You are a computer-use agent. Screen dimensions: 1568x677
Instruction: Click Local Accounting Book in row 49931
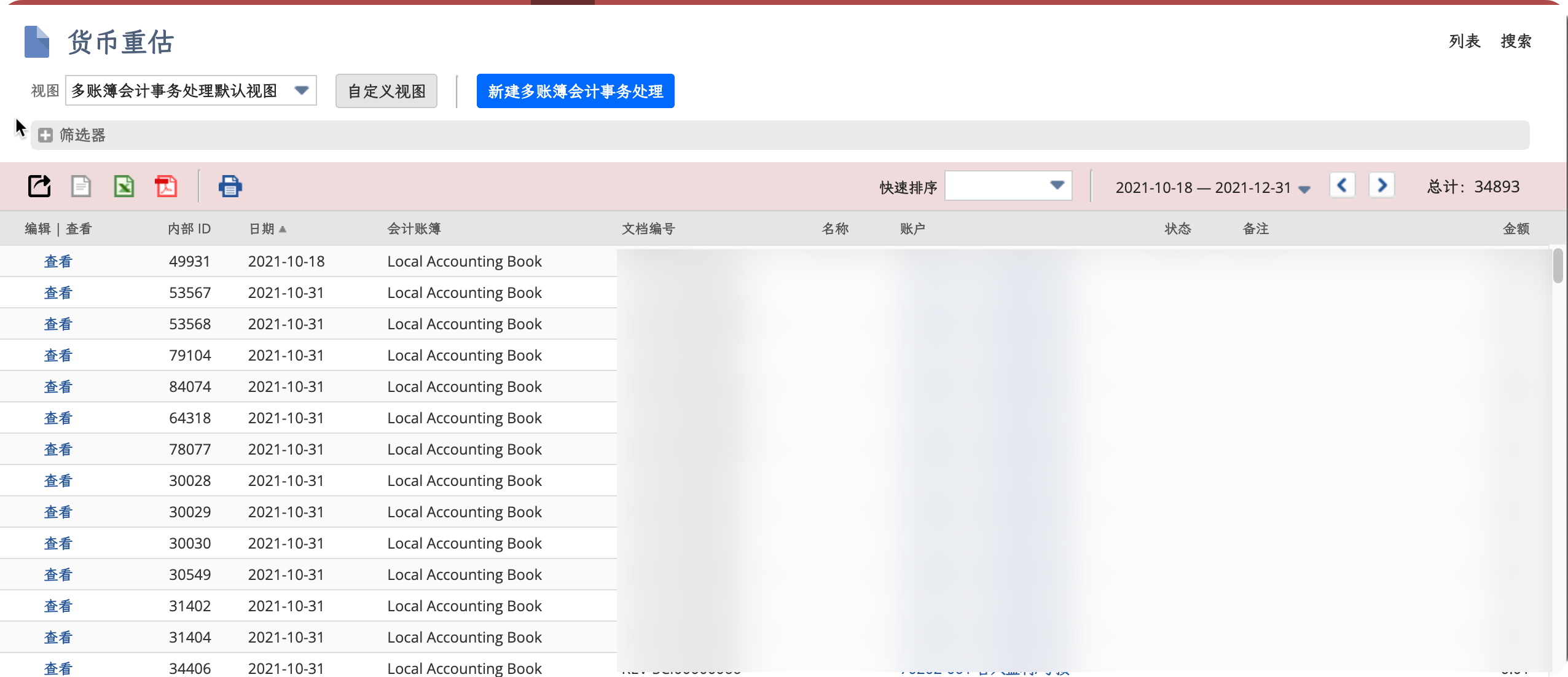tap(465, 261)
